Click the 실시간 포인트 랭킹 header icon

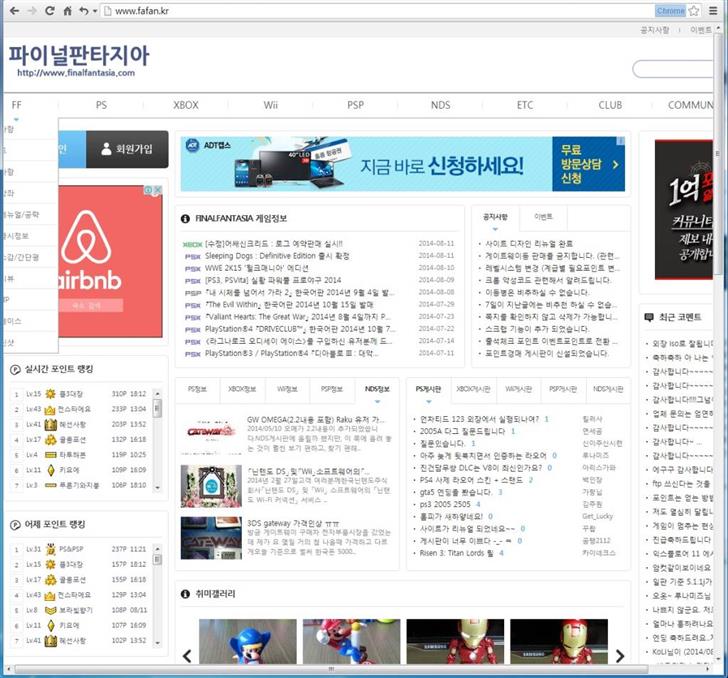(15, 370)
